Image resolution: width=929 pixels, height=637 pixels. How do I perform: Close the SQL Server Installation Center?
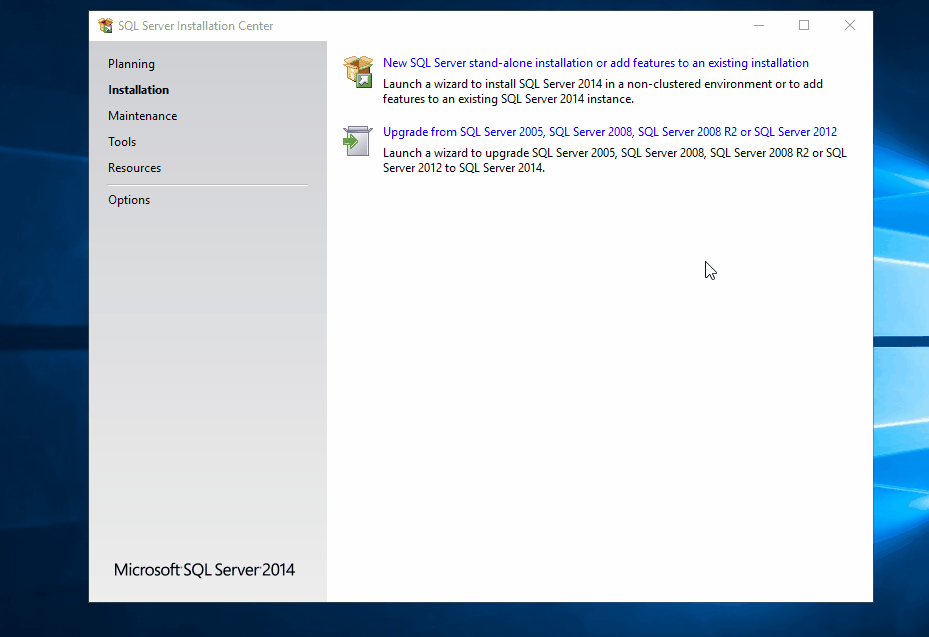(849, 25)
